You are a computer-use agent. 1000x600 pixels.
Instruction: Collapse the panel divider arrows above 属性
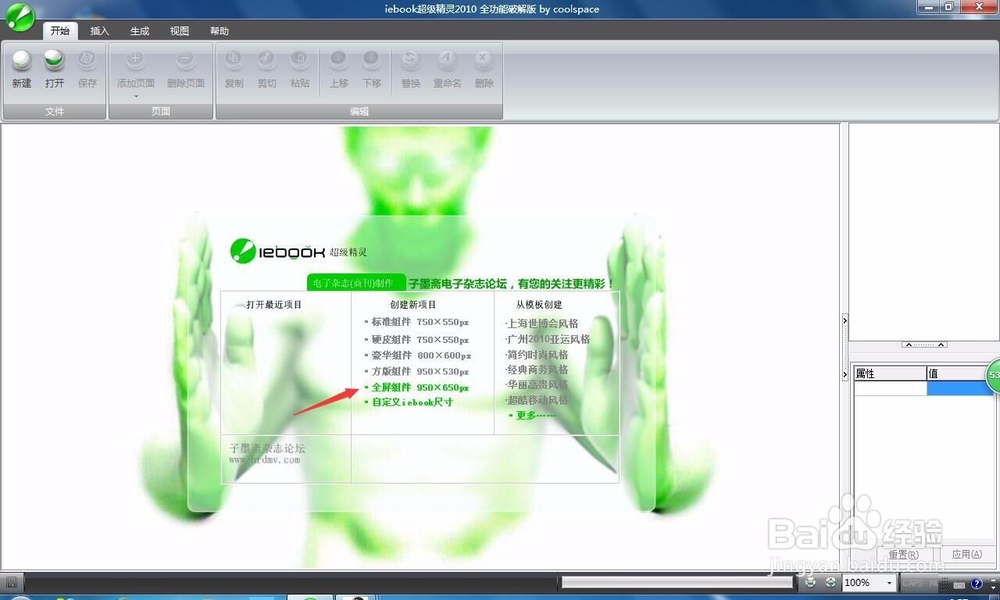tap(924, 344)
